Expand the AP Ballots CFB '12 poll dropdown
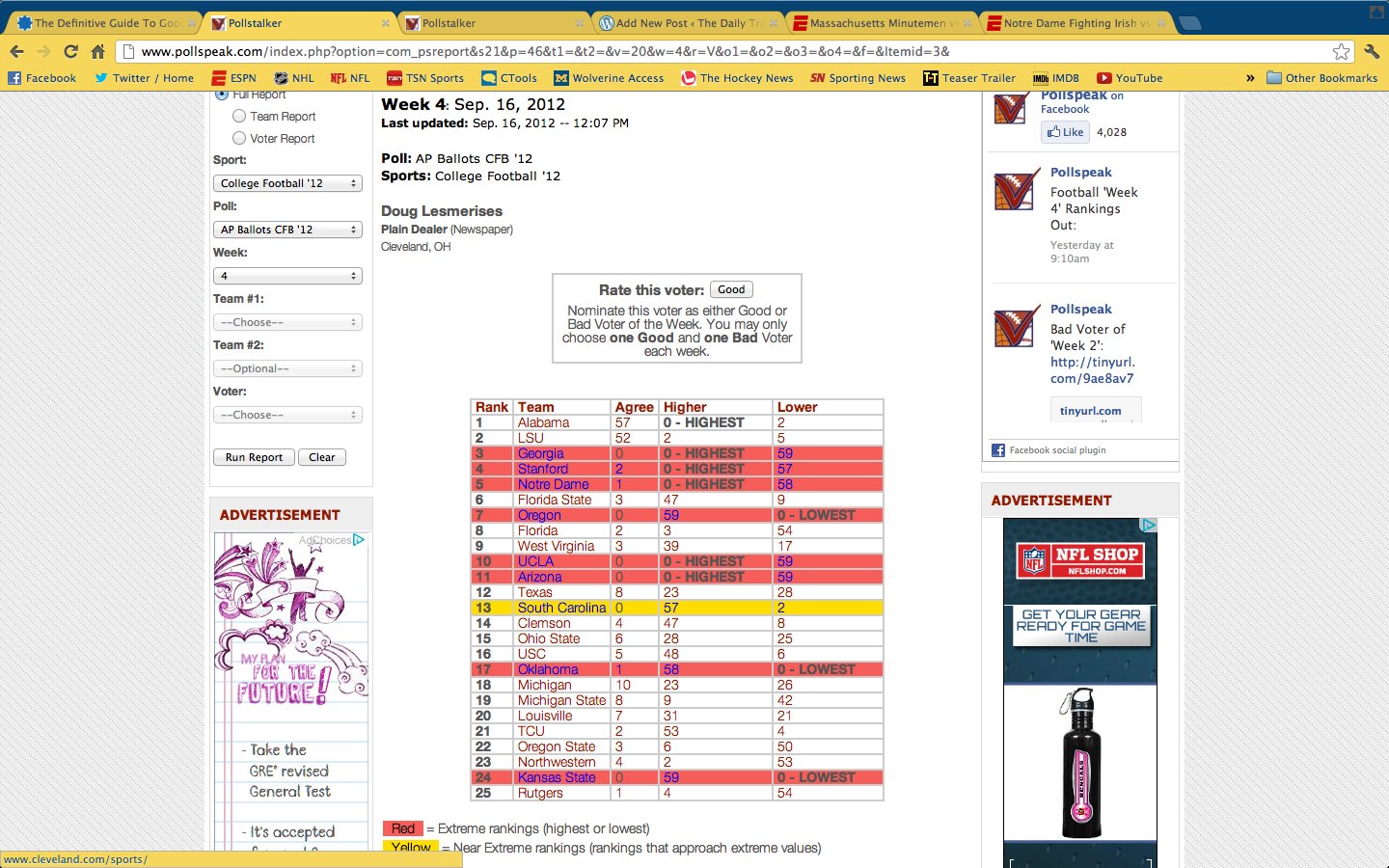Image resolution: width=1389 pixels, height=868 pixels. [287, 230]
